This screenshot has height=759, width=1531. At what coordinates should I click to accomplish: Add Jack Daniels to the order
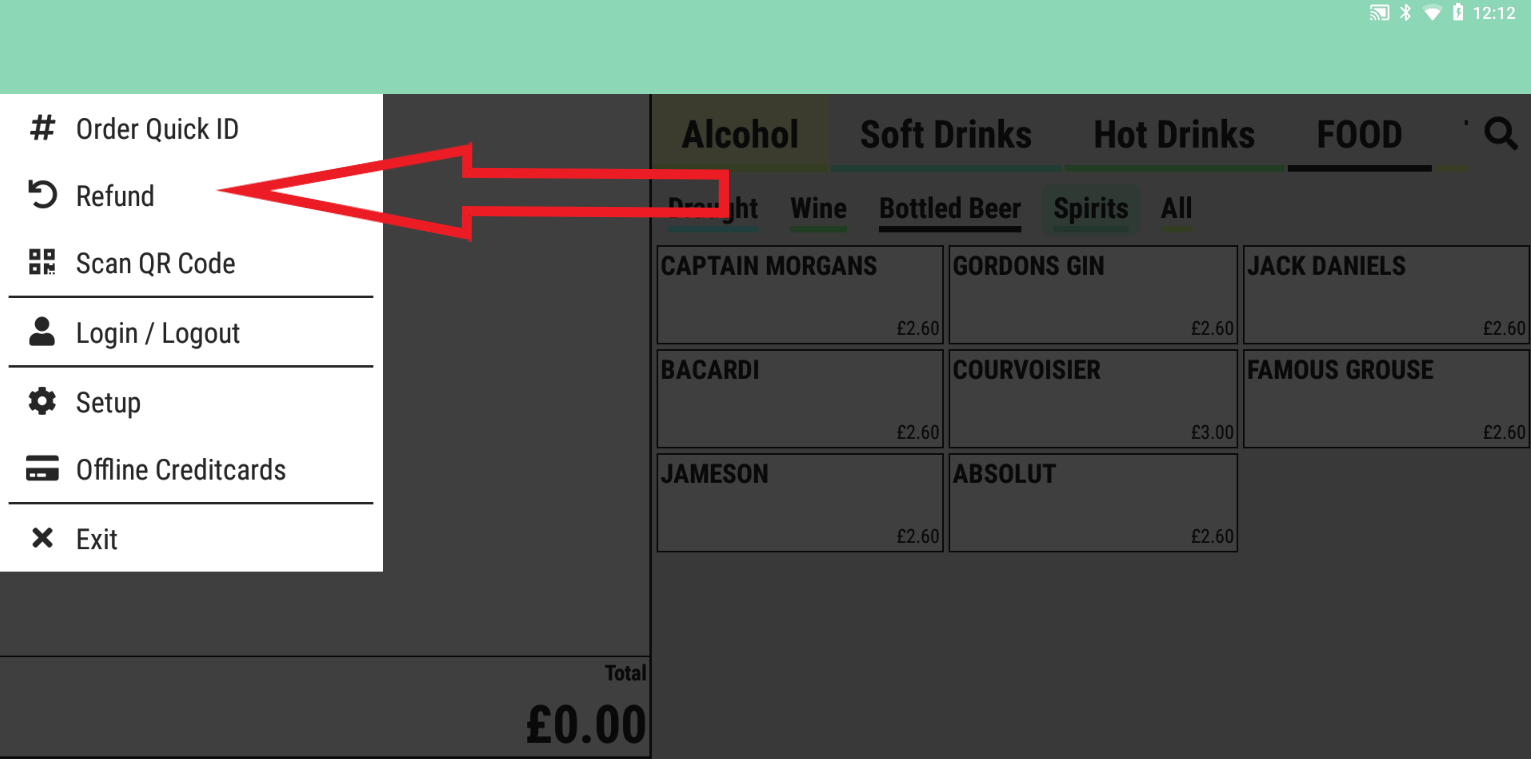coord(1386,295)
